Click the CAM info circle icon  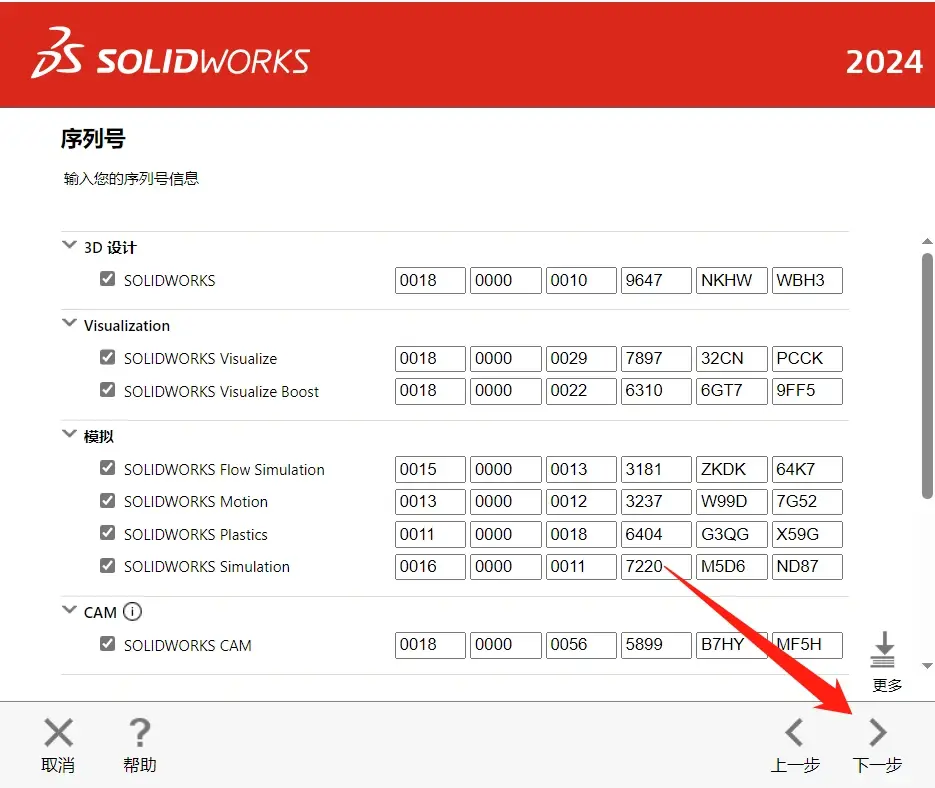(x=132, y=611)
